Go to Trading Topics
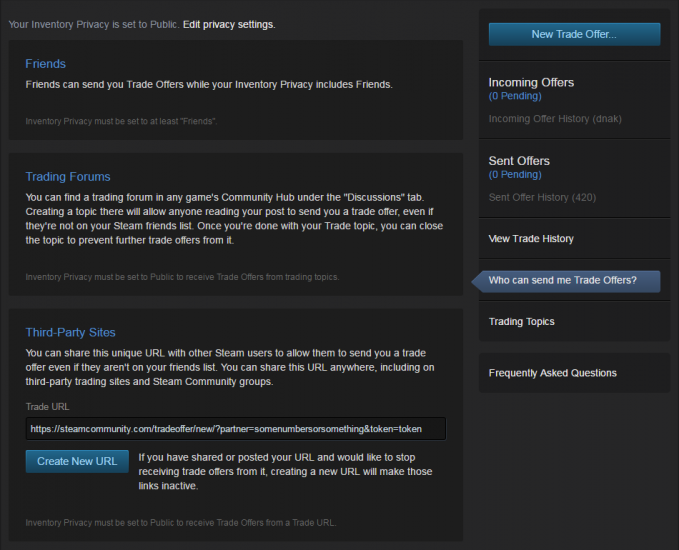This screenshot has width=679, height=550. [x=521, y=321]
